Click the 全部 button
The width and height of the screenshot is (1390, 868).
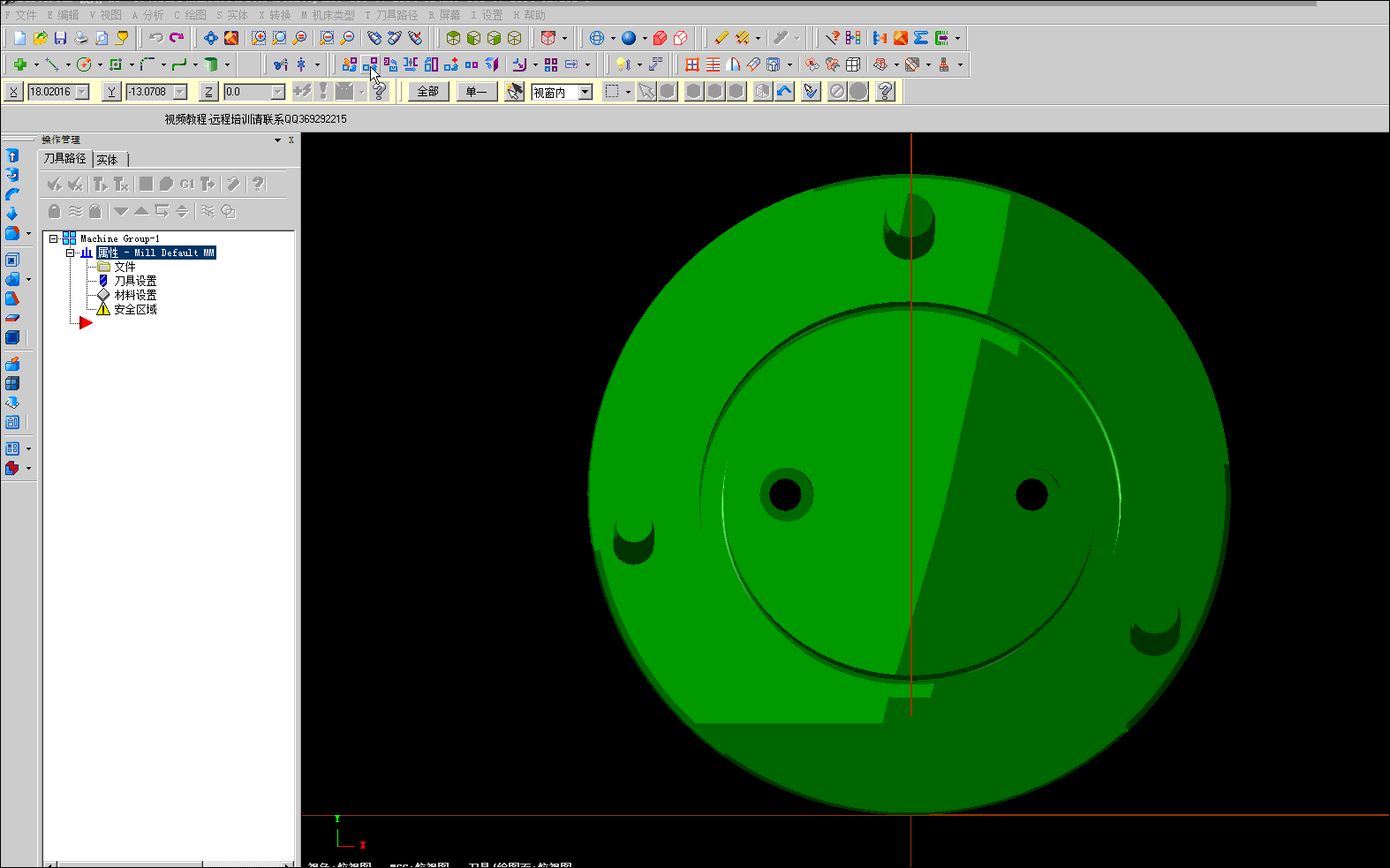[428, 92]
